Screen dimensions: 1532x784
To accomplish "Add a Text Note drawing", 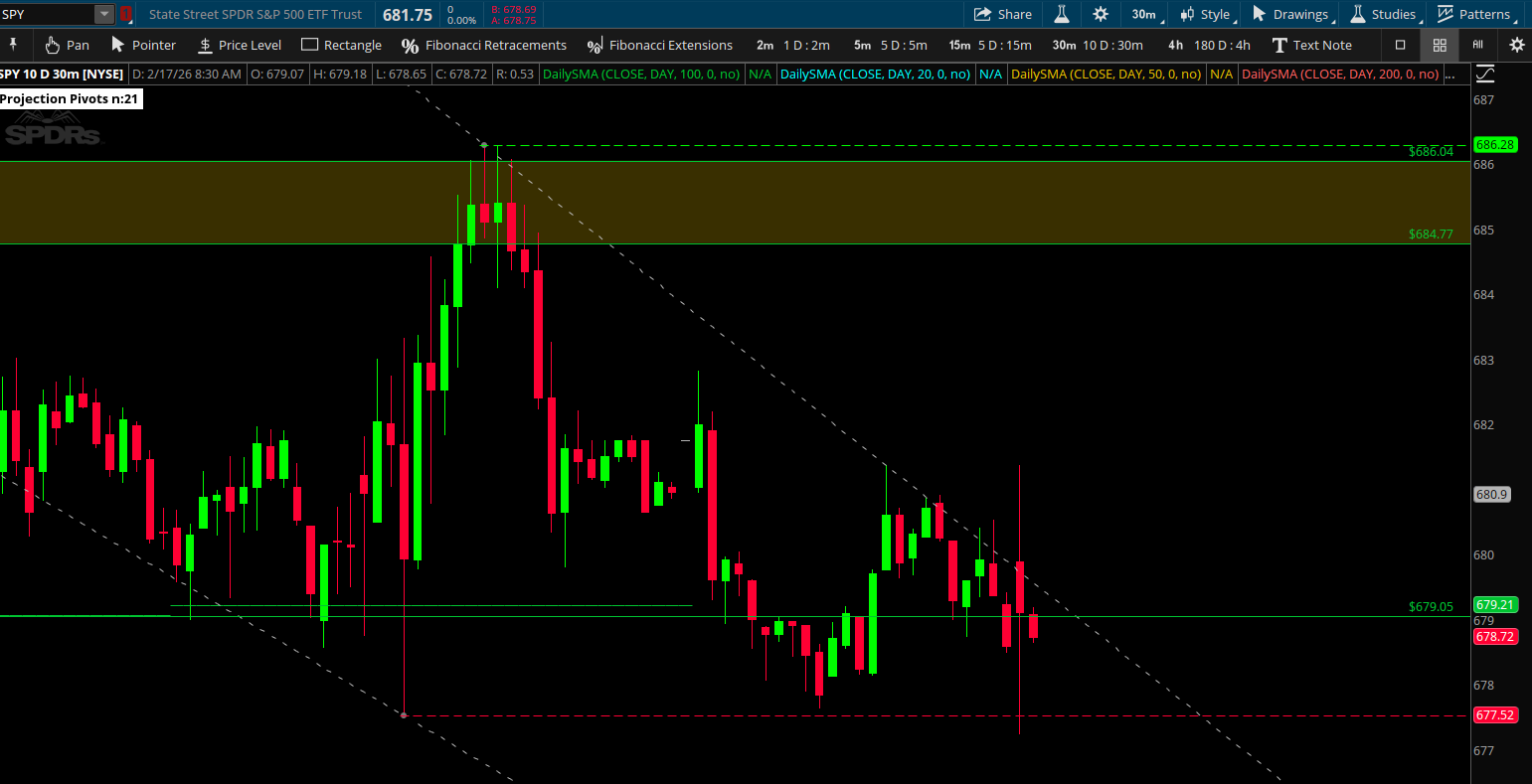I will point(1311,45).
